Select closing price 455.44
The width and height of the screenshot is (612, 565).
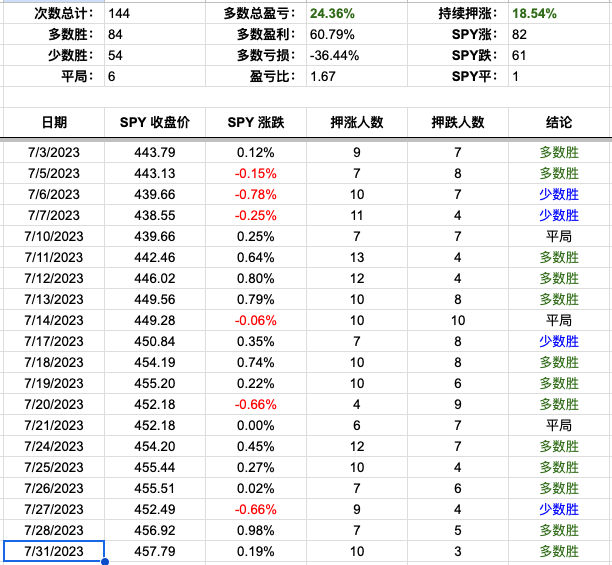[155, 468]
